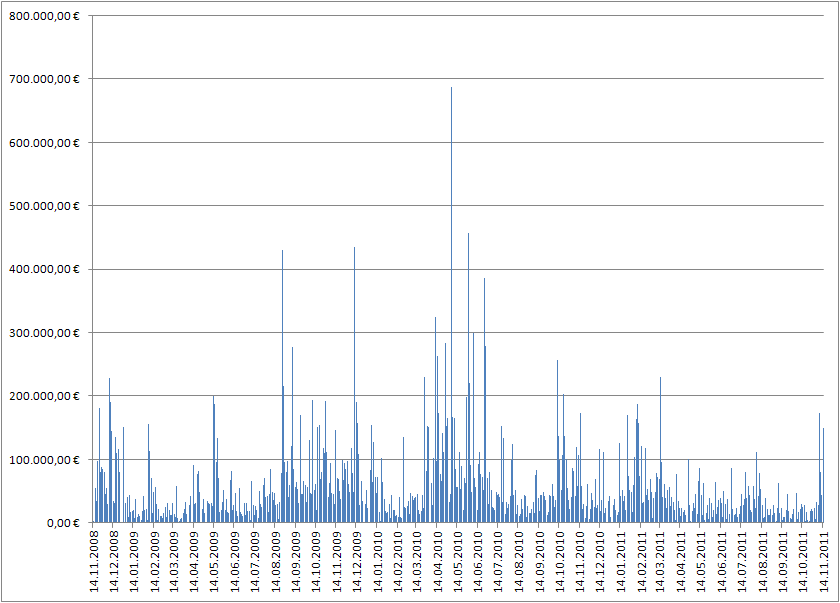Click the 14.10.2010 date label
840x603 pixels.
tap(559, 561)
